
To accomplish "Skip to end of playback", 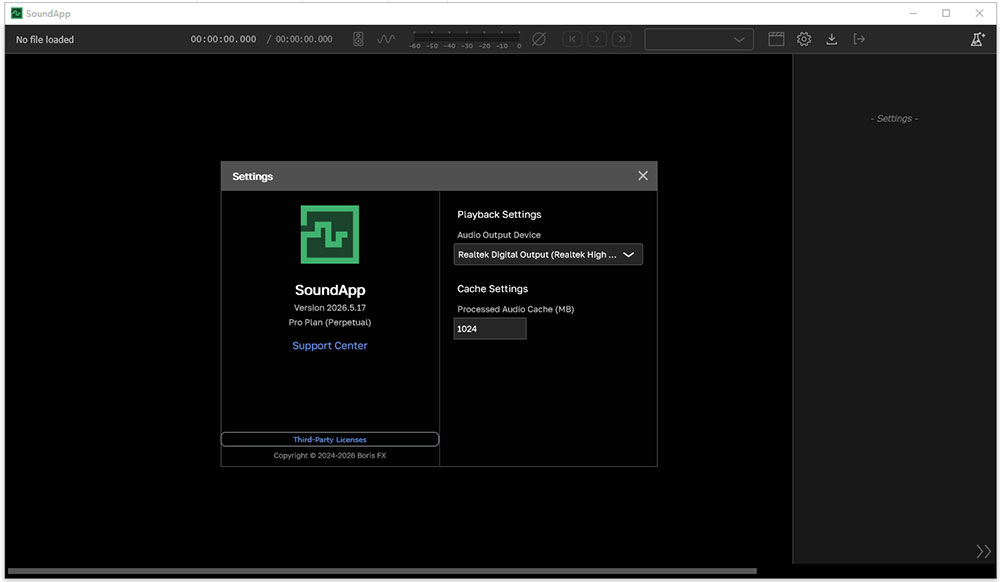I will pyautogui.click(x=622, y=39).
